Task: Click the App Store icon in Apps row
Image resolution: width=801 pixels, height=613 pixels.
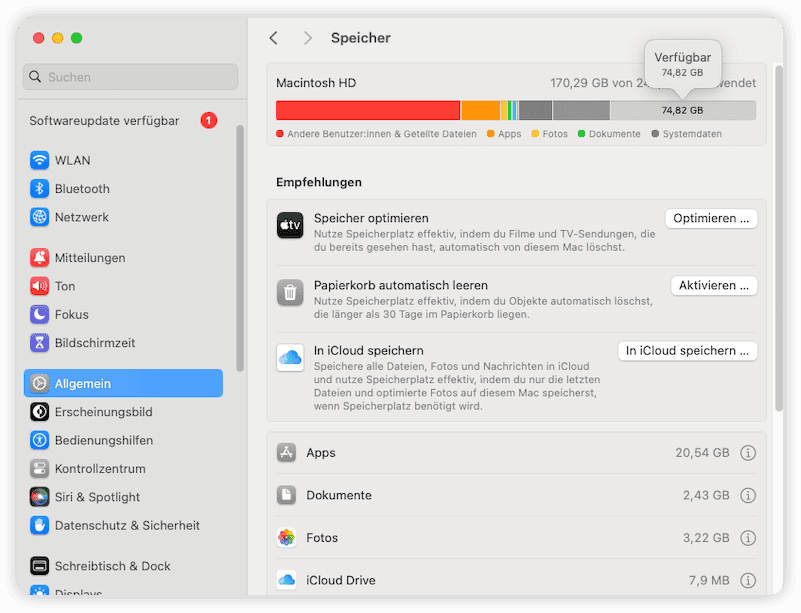Action: tap(286, 453)
